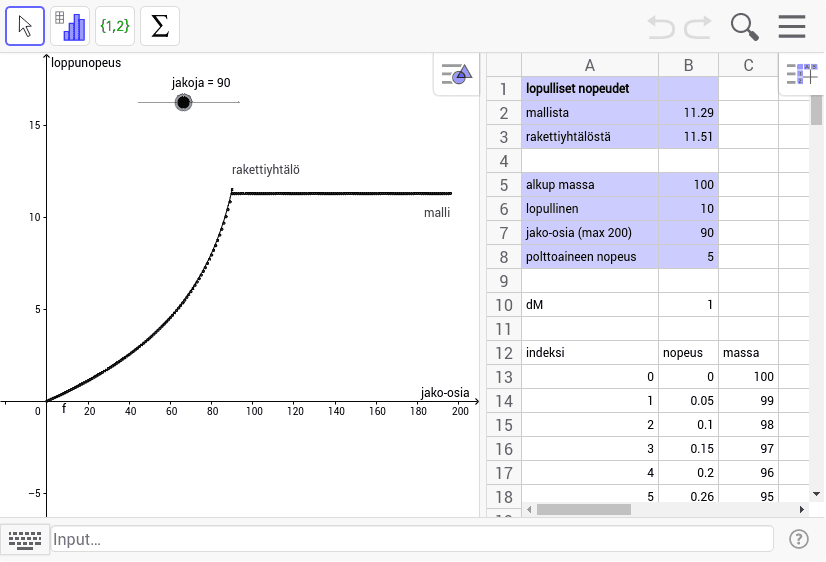The width and height of the screenshot is (826, 562).
Task: Select row 10 header
Action: 504,305
